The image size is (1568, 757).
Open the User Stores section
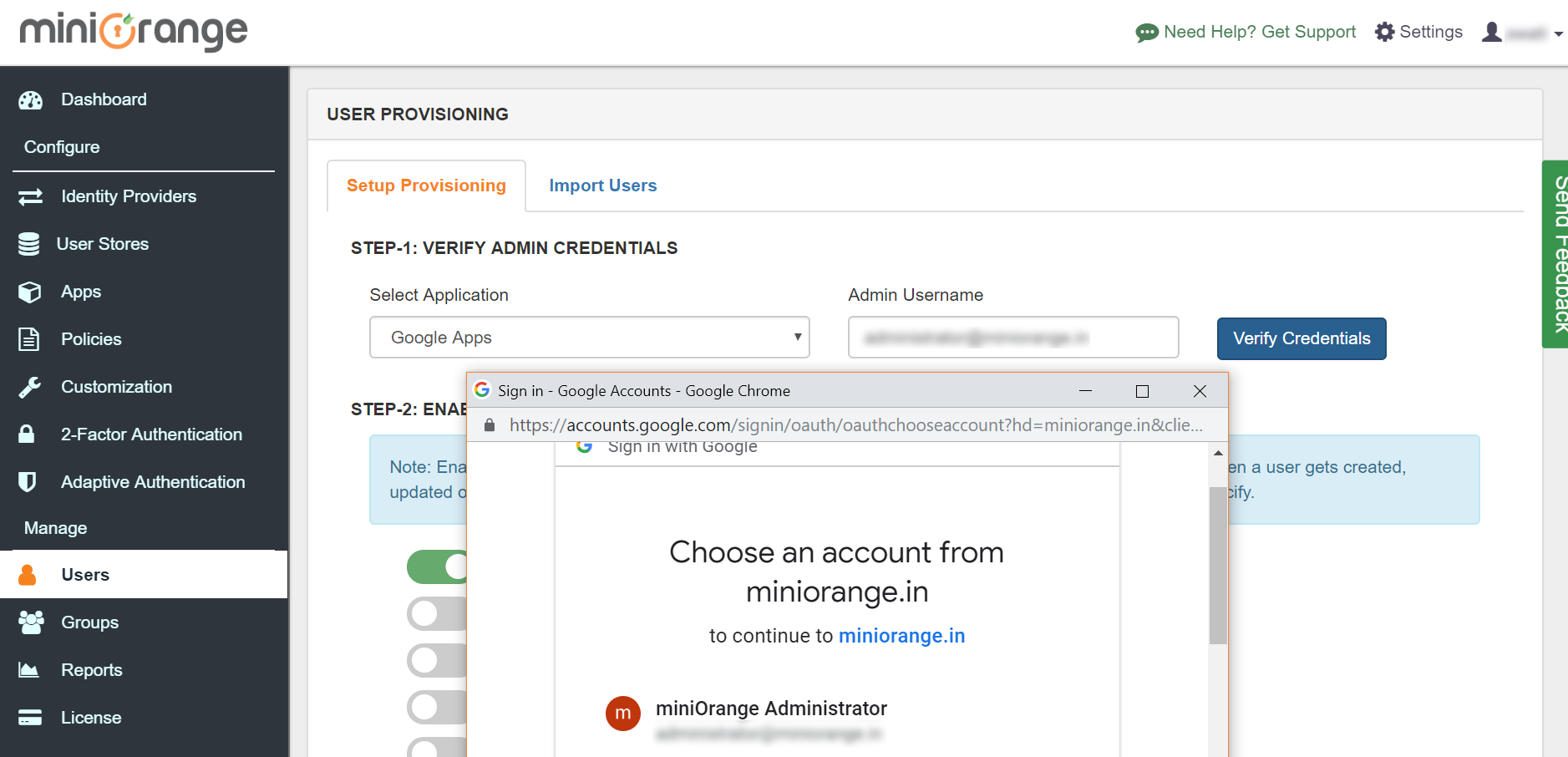coord(104,244)
